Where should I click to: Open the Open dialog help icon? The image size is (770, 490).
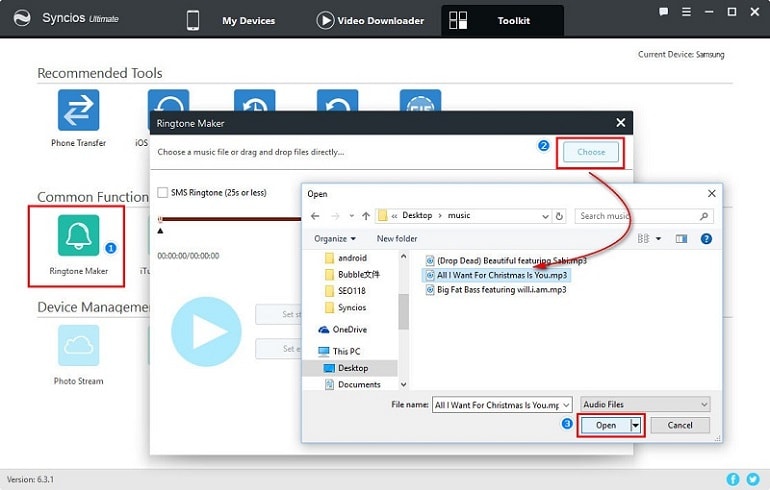pos(706,239)
